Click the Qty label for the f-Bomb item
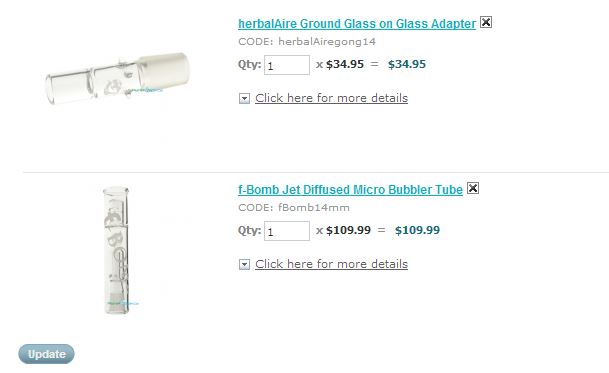The height and width of the screenshot is (373, 609). 249,230
